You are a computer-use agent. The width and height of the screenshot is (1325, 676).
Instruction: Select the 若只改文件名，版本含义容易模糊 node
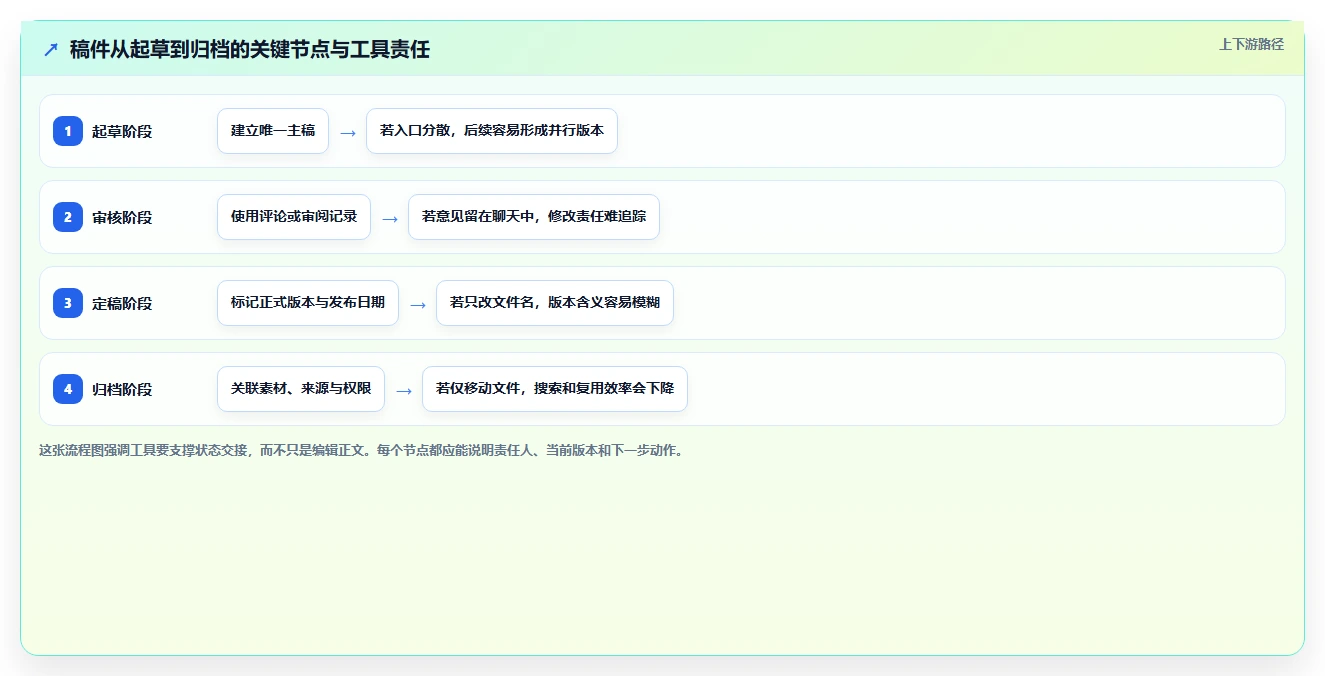point(555,303)
